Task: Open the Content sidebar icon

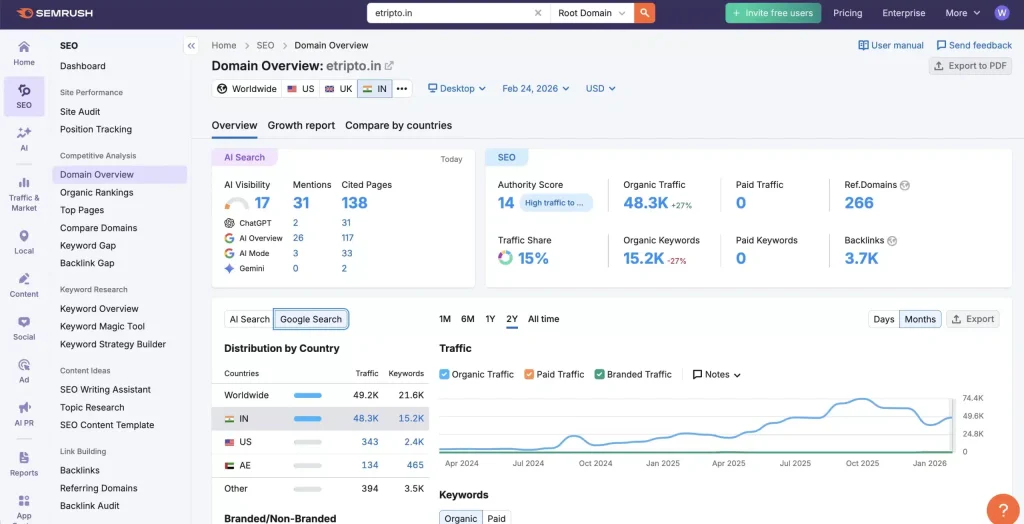Action: click(x=24, y=285)
